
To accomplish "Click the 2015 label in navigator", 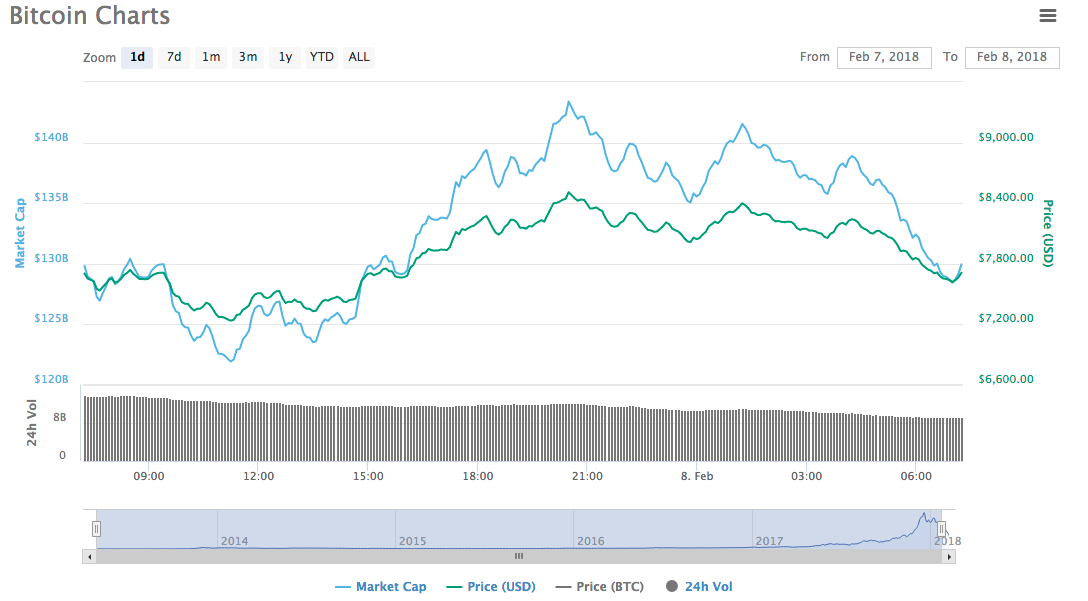I will 413,541.
